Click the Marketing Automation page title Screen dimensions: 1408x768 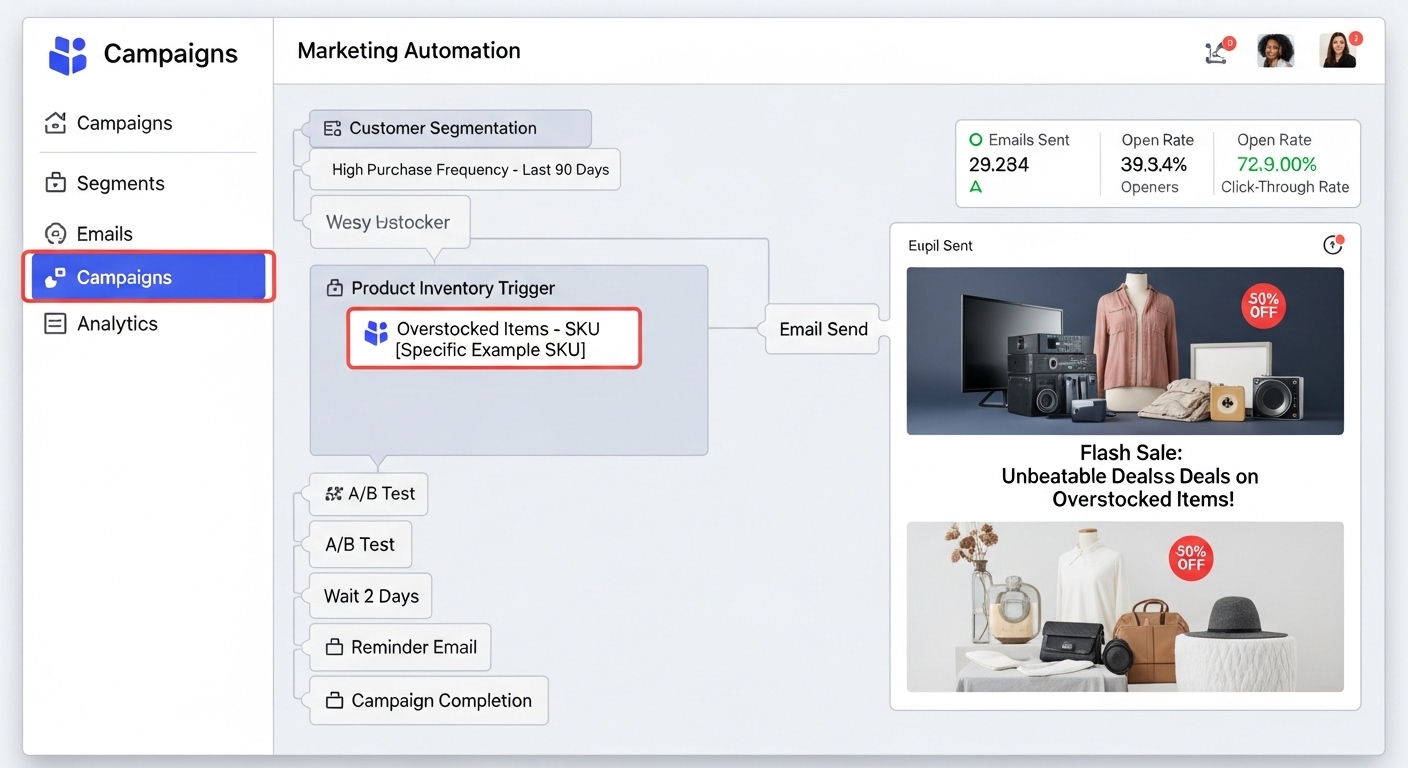click(409, 50)
